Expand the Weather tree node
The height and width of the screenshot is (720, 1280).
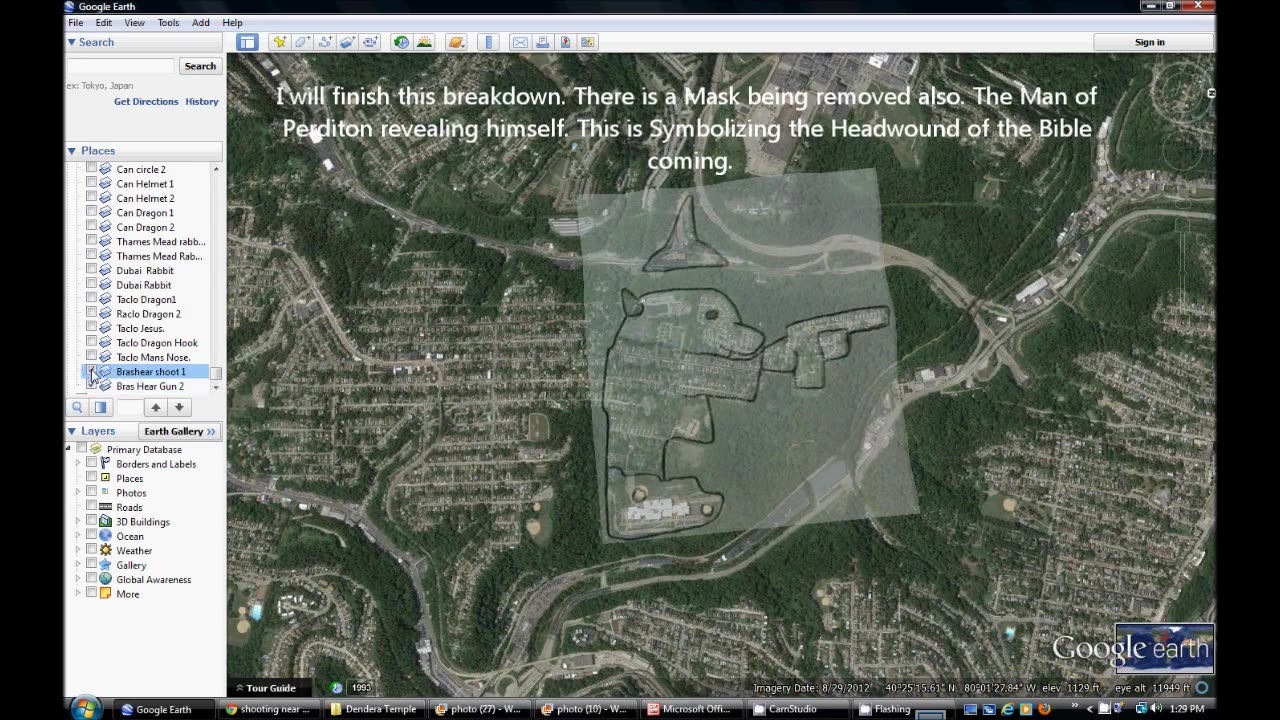point(78,550)
